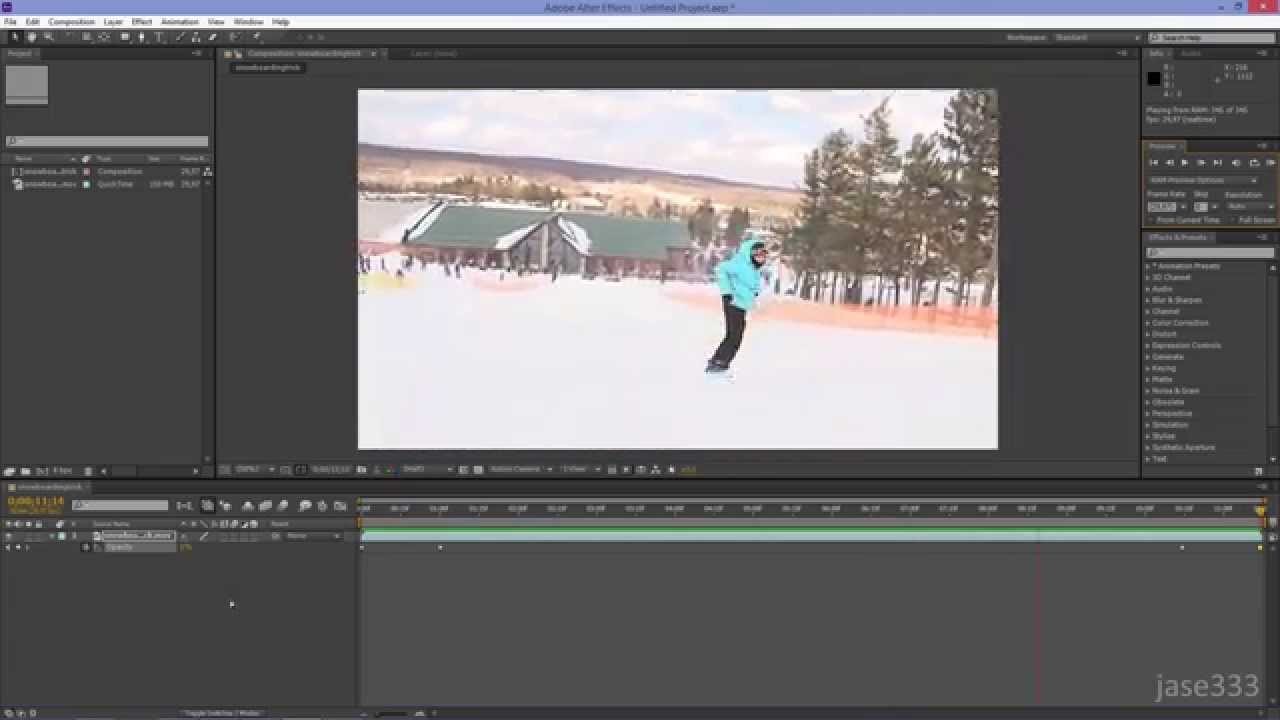Screen dimensions: 1280x720
Task: Open the Skip dropdown in Preview
Action: 1214,206
